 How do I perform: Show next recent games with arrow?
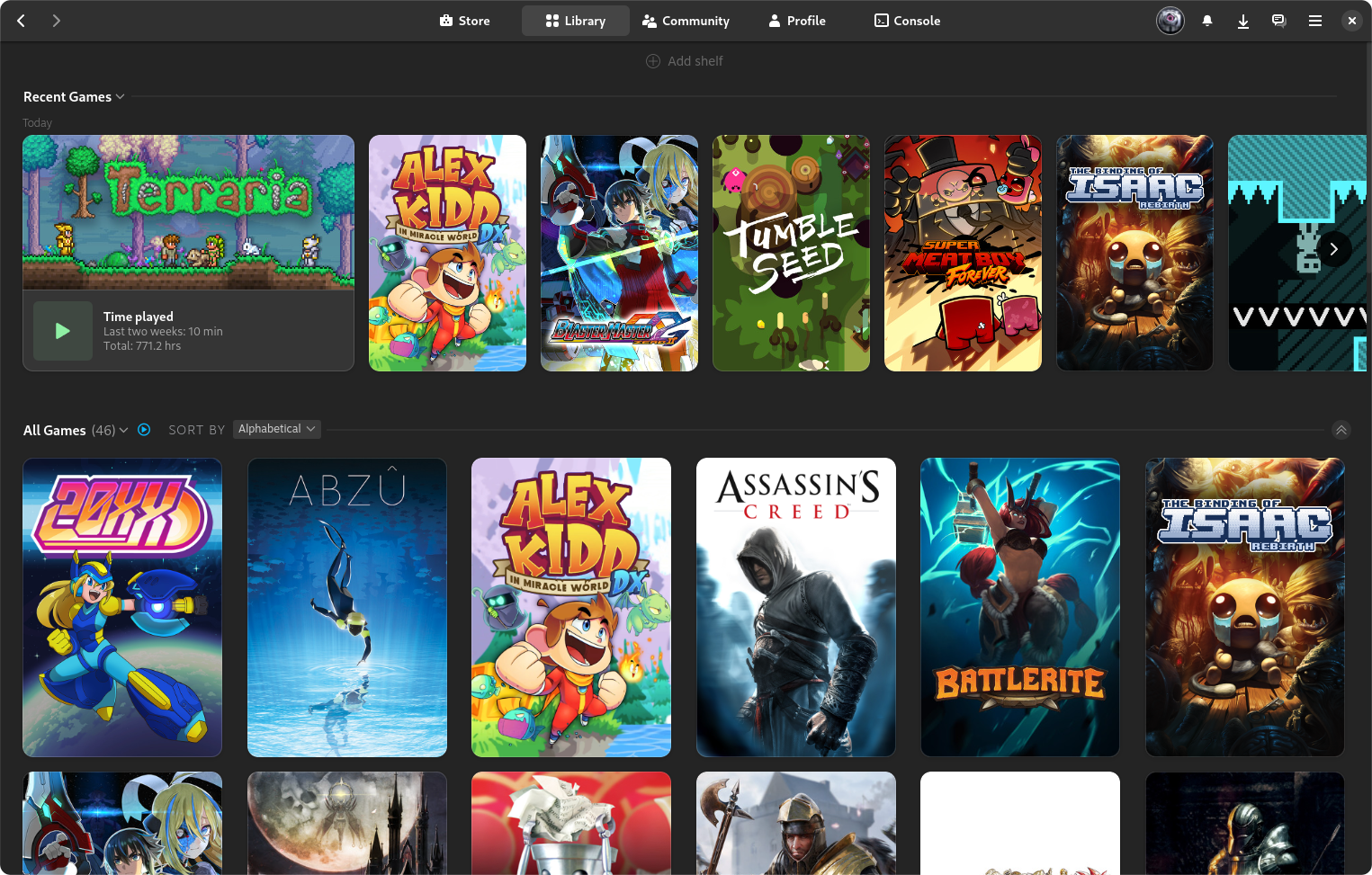tap(1334, 249)
